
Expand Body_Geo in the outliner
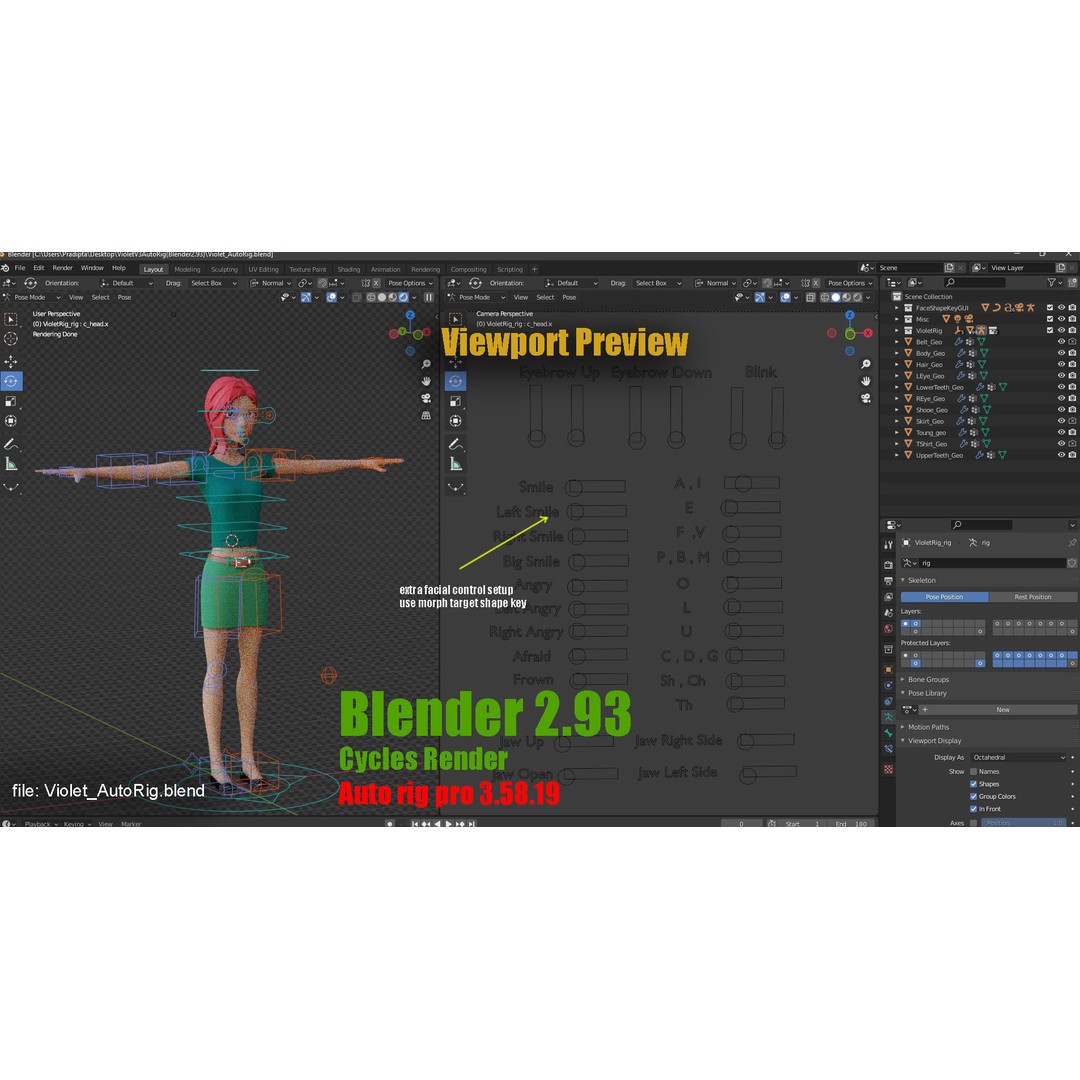(897, 353)
